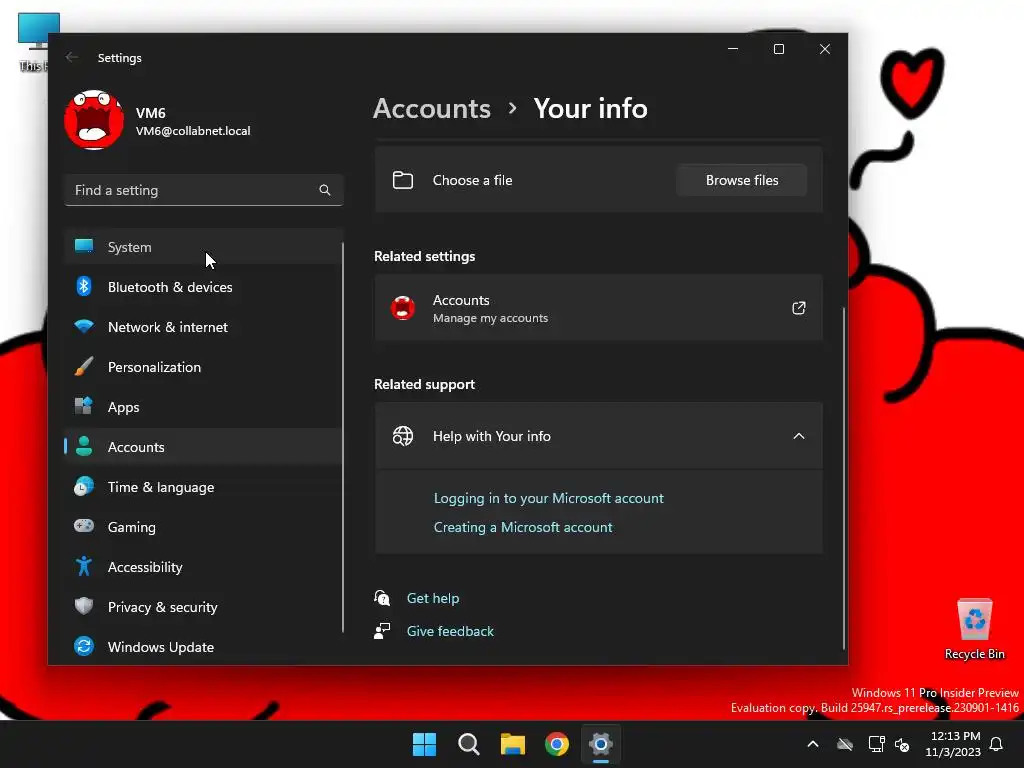Click the Give feedback person icon
The image size is (1024, 768).
point(382,631)
